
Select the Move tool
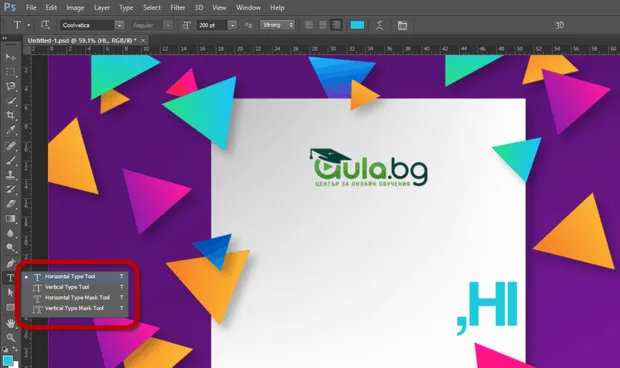click(11, 57)
